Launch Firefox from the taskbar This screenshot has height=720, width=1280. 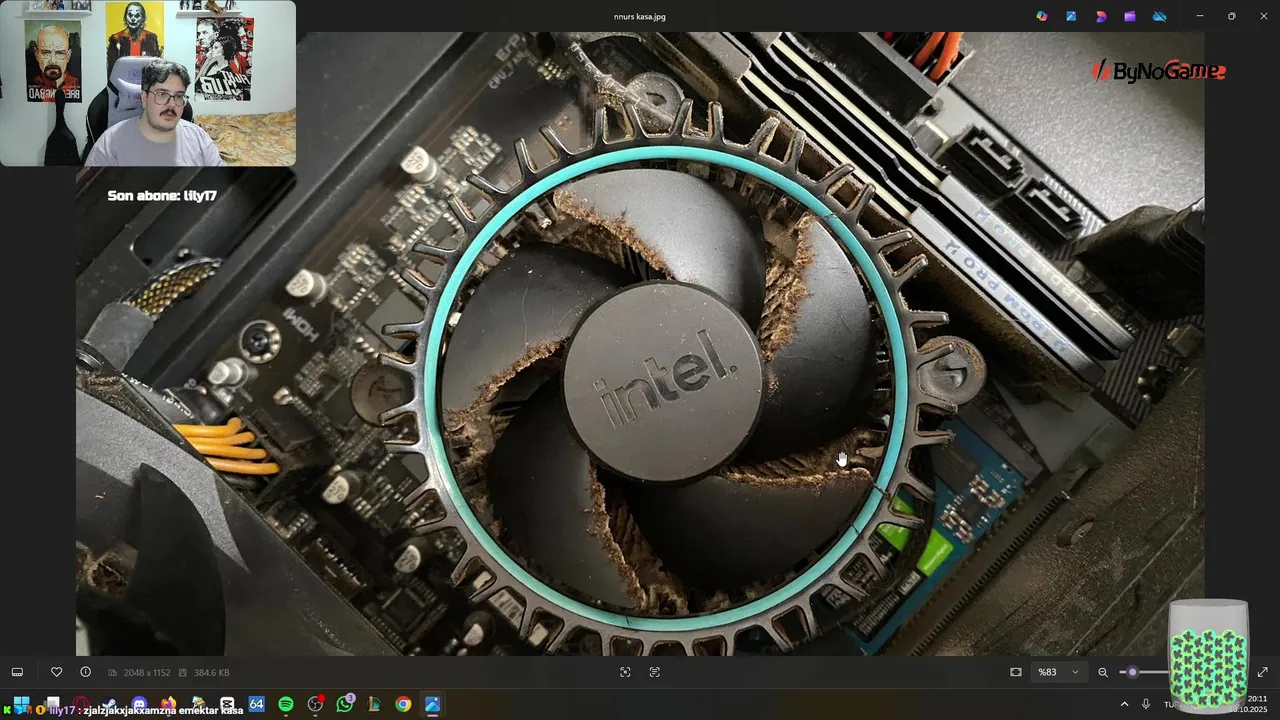(168, 704)
